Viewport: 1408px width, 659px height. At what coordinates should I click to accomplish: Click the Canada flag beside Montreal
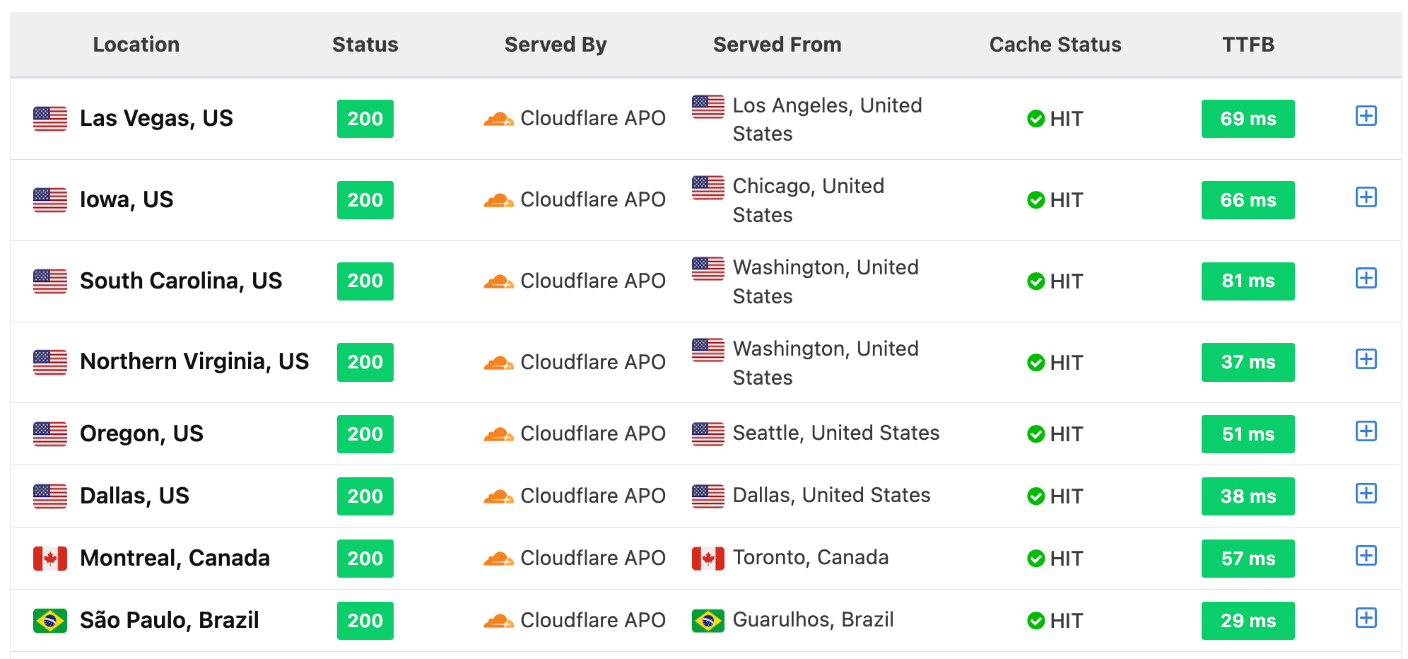click(x=49, y=558)
